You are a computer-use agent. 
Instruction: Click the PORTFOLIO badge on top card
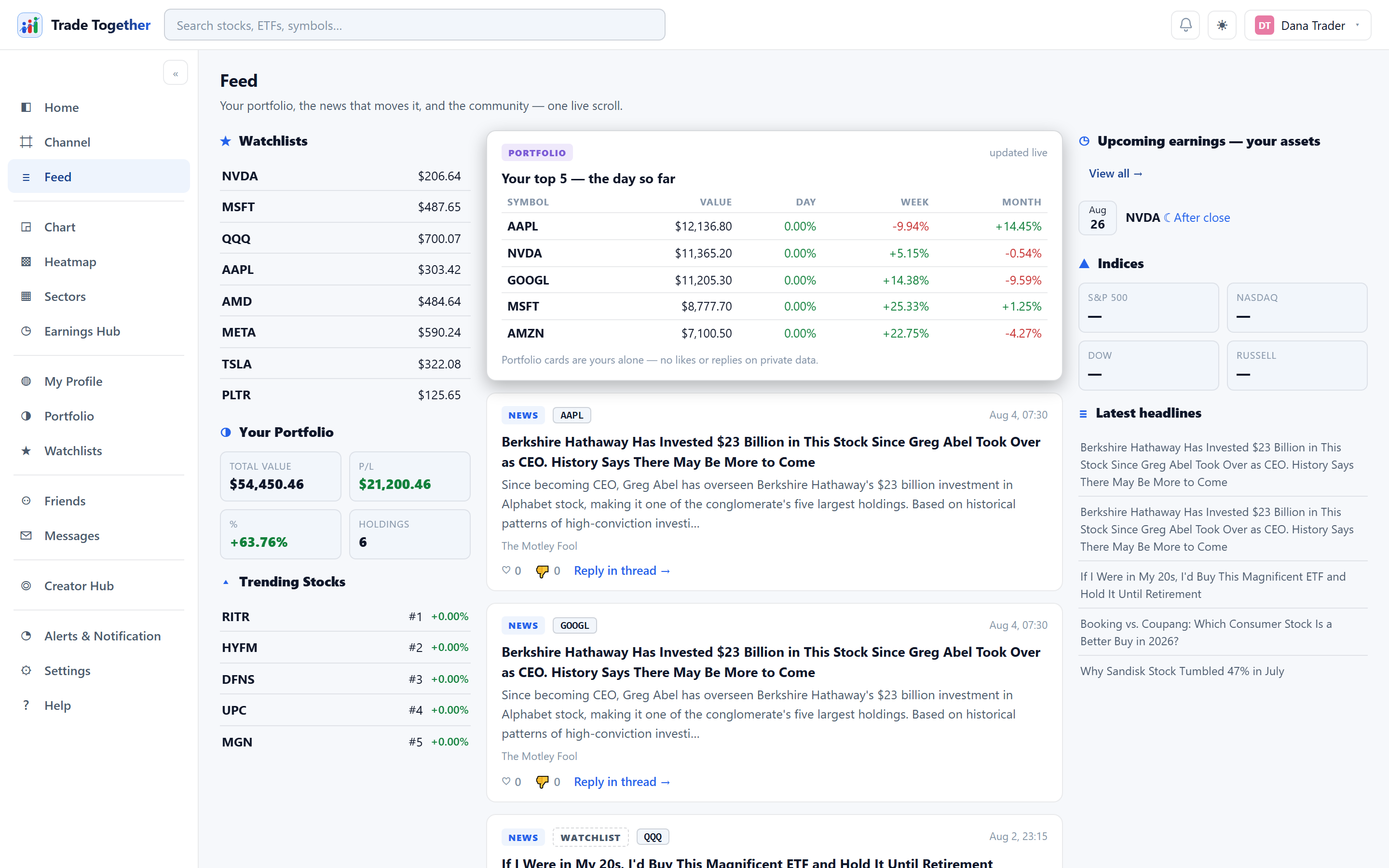[x=537, y=153]
